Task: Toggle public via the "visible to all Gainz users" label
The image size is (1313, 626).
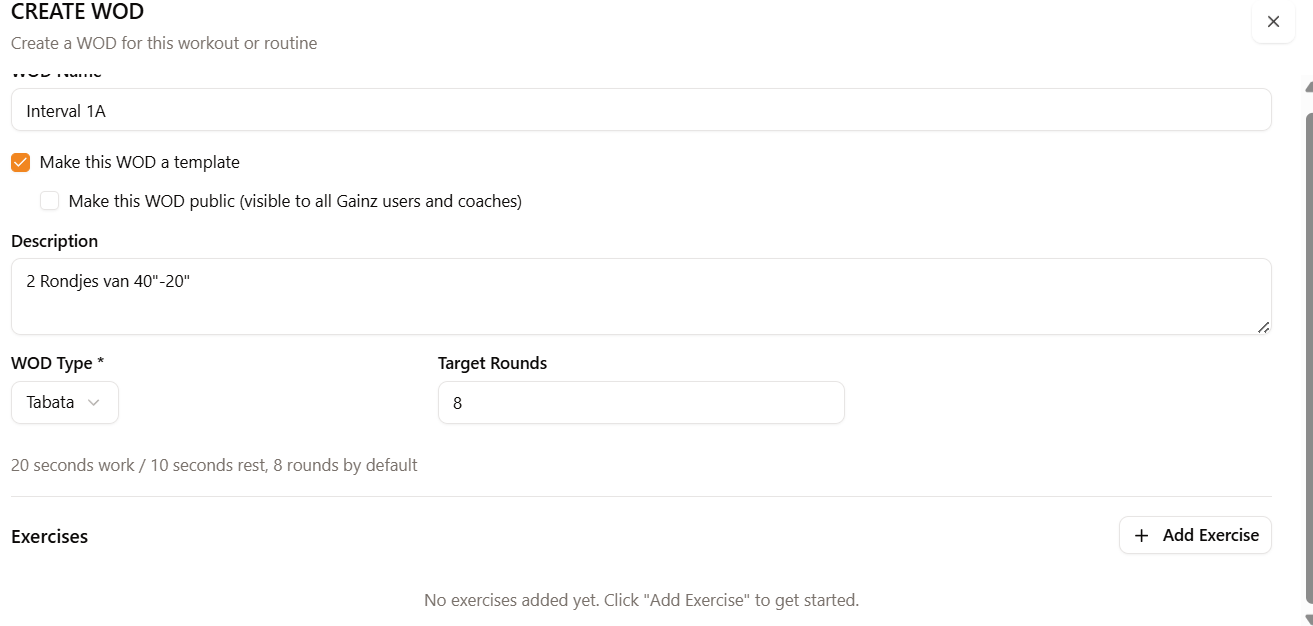Action: [x=296, y=201]
